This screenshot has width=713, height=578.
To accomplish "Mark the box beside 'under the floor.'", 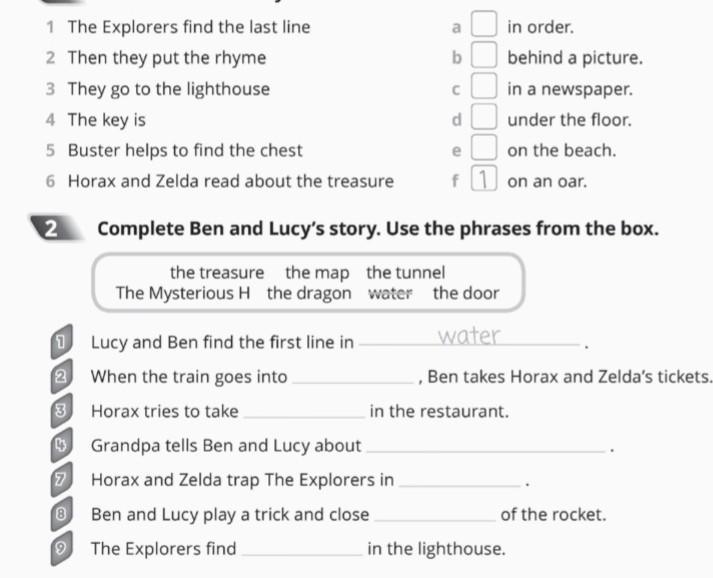I will [483, 116].
